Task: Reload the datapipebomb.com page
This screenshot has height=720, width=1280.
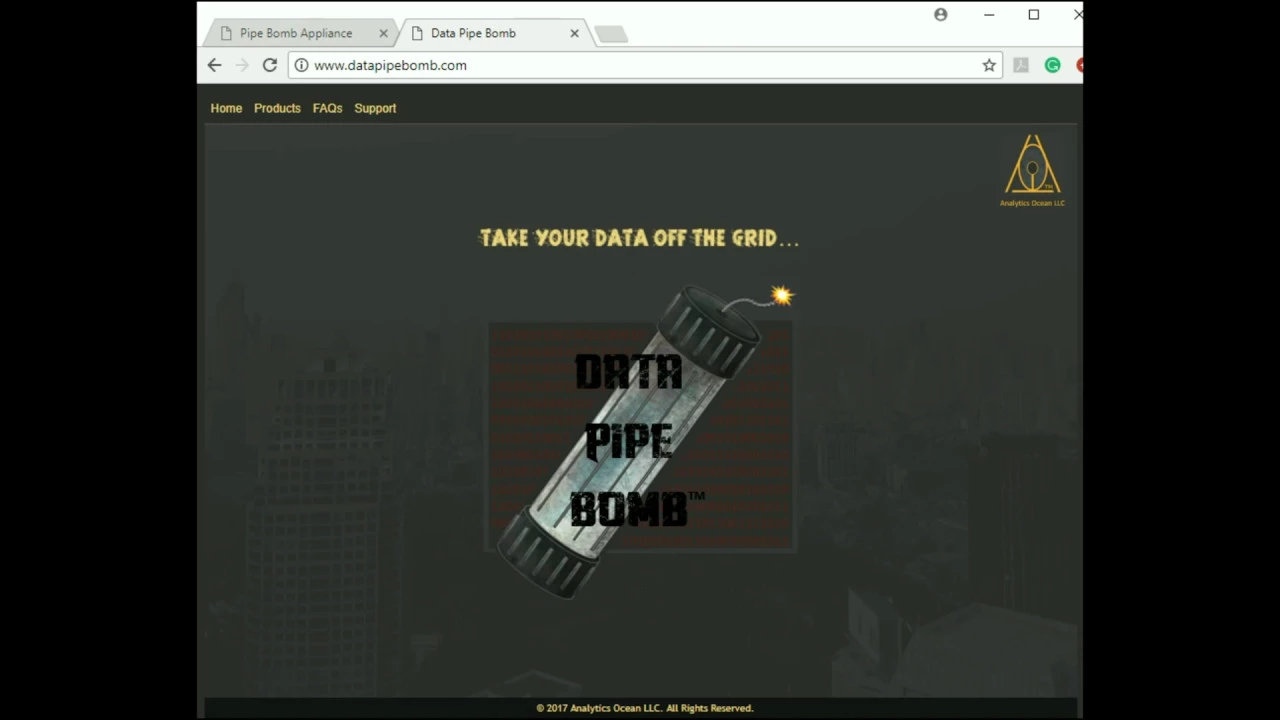Action: coord(270,65)
